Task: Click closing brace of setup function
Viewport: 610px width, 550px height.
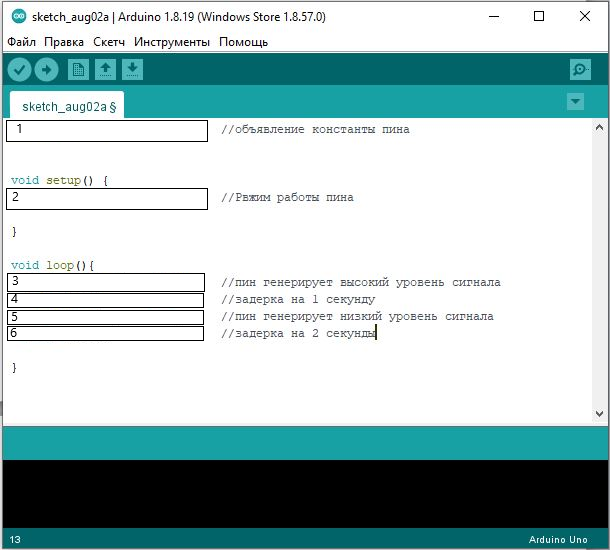Action: pyautogui.click(x=14, y=232)
